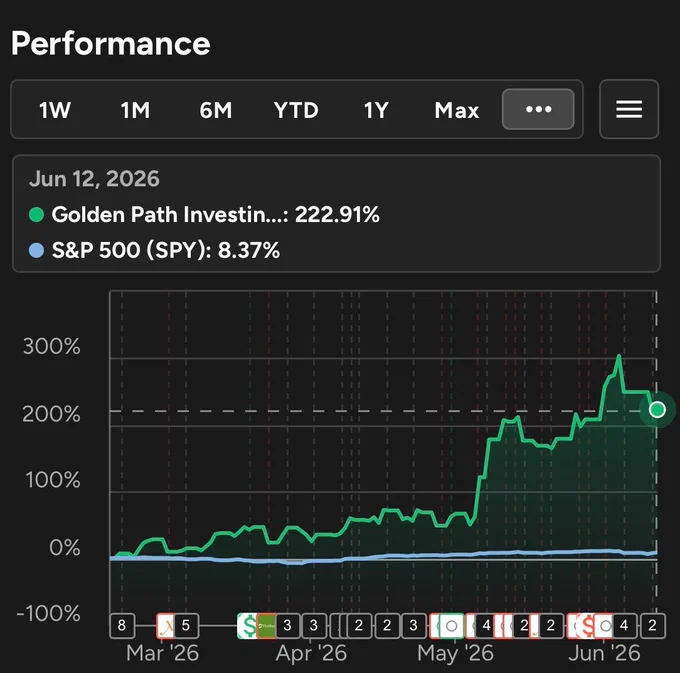Show Max performance history
The image size is (680, 673).
click(457, 110)
